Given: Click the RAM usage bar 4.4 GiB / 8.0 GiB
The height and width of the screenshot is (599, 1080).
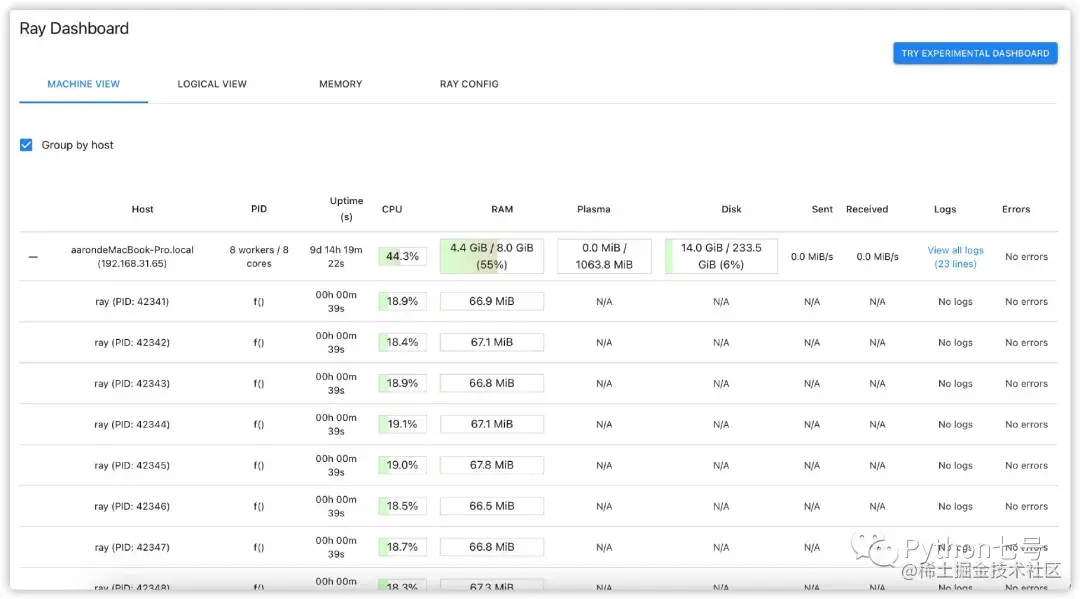Looking at the screenshot, I should [492, 256].
